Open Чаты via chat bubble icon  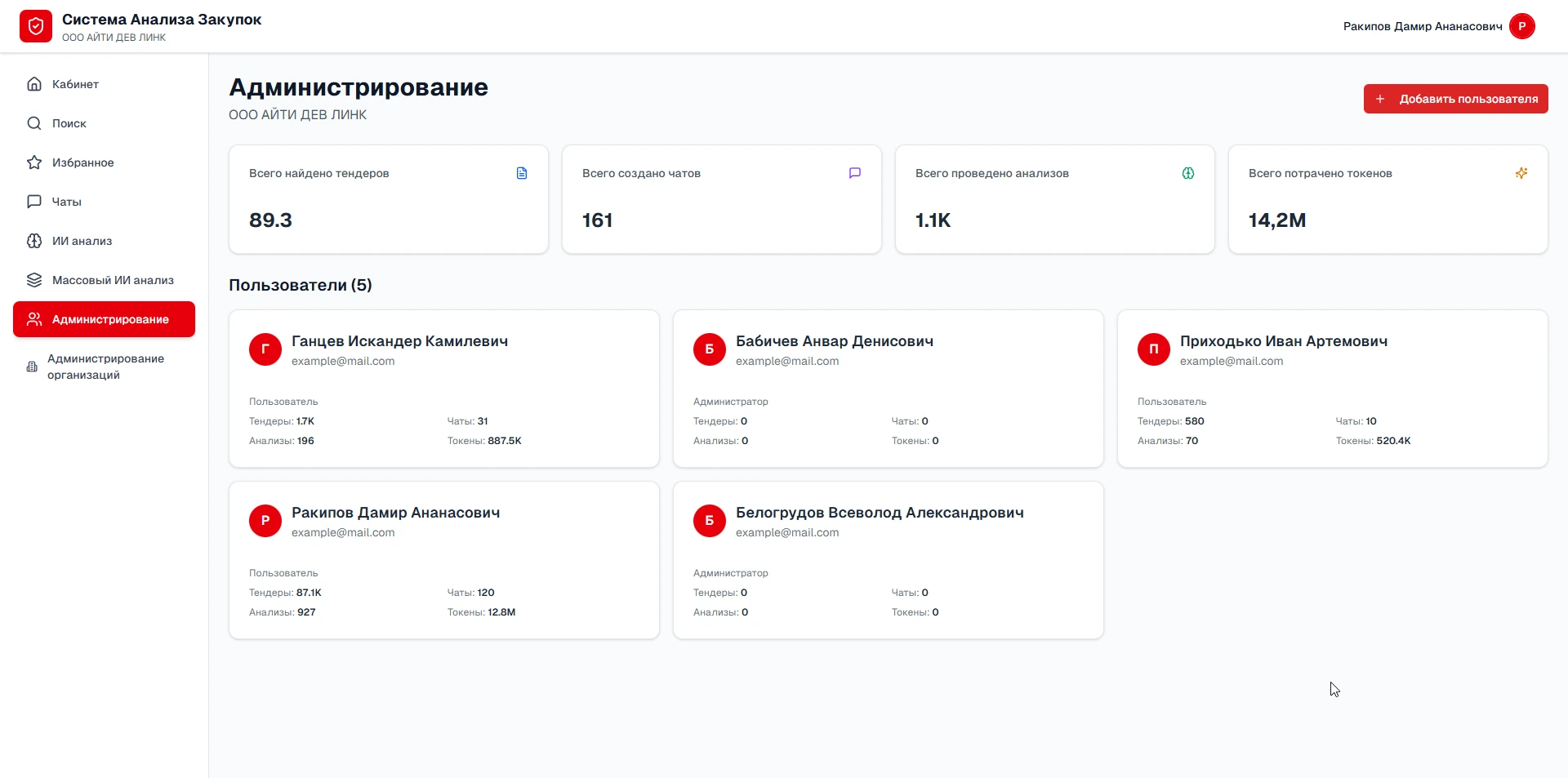tap(33, 202)
